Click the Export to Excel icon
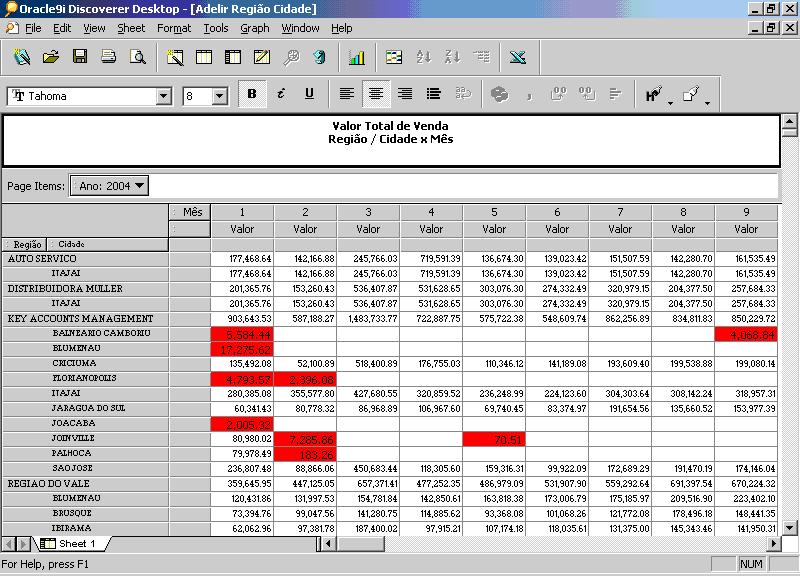 [517, 58]
